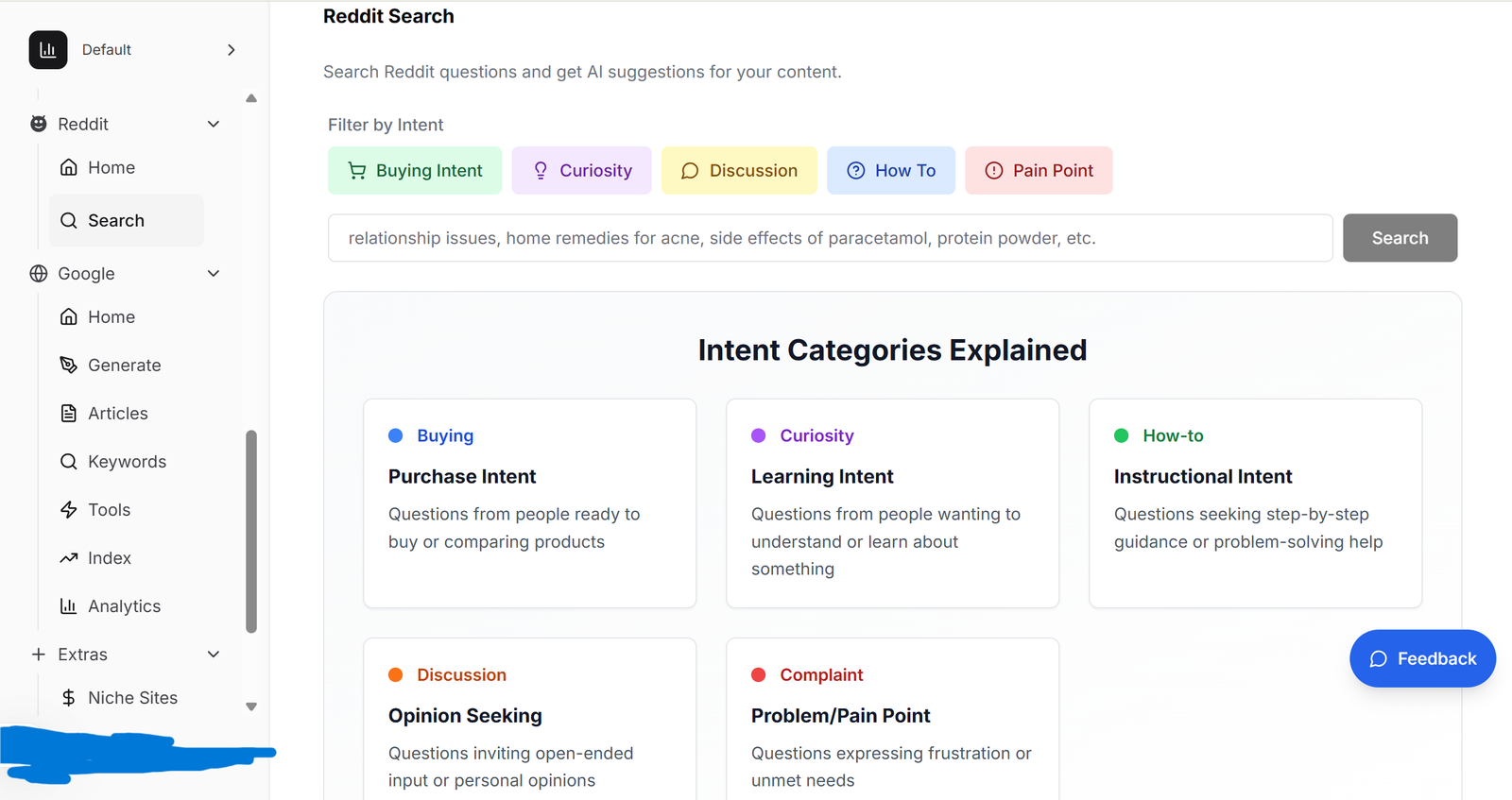
Task: Enable the Pain Point intent filter
Action: coord(1039,171)
